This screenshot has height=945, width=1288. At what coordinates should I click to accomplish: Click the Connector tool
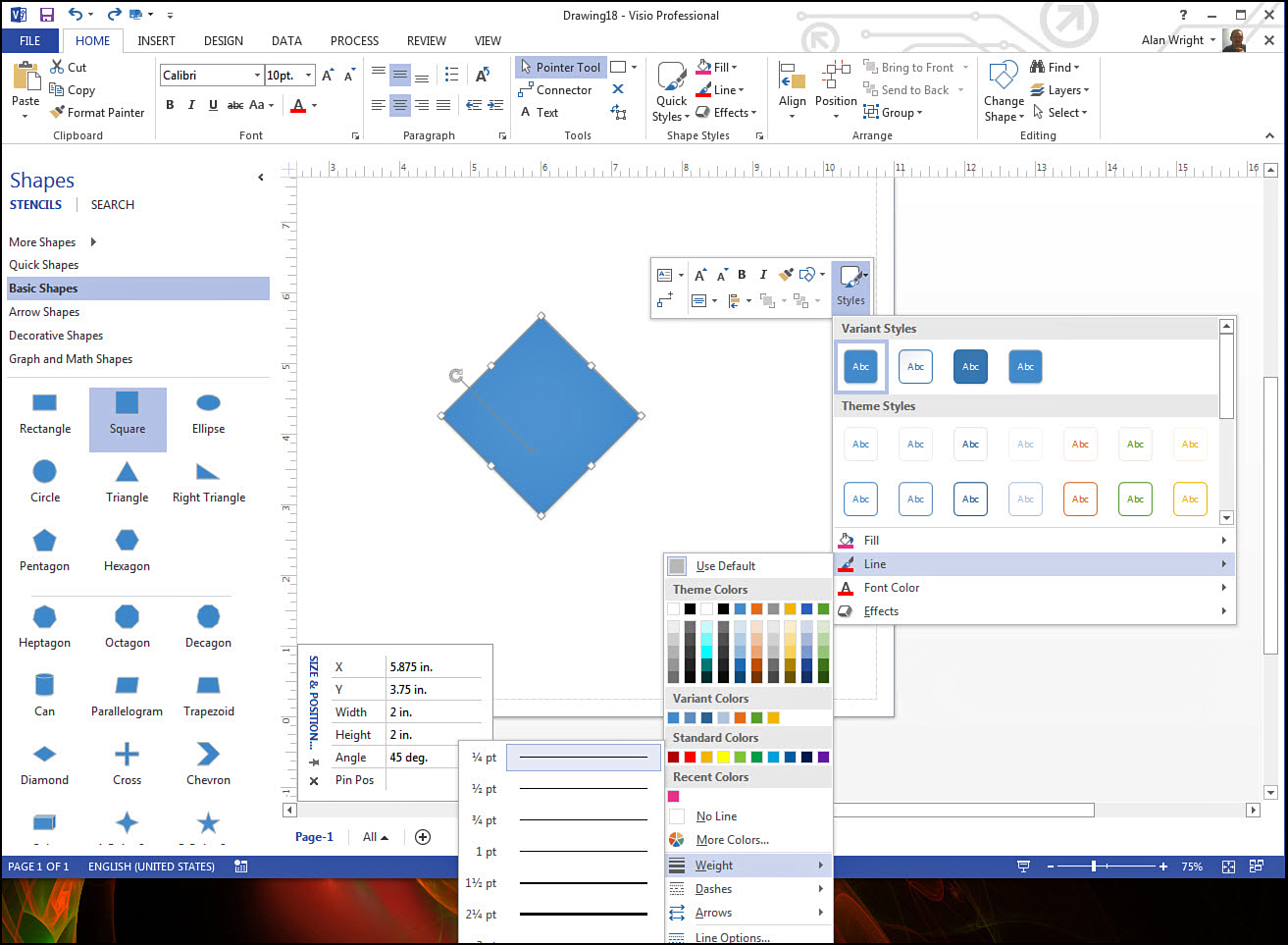pos(555,89)
